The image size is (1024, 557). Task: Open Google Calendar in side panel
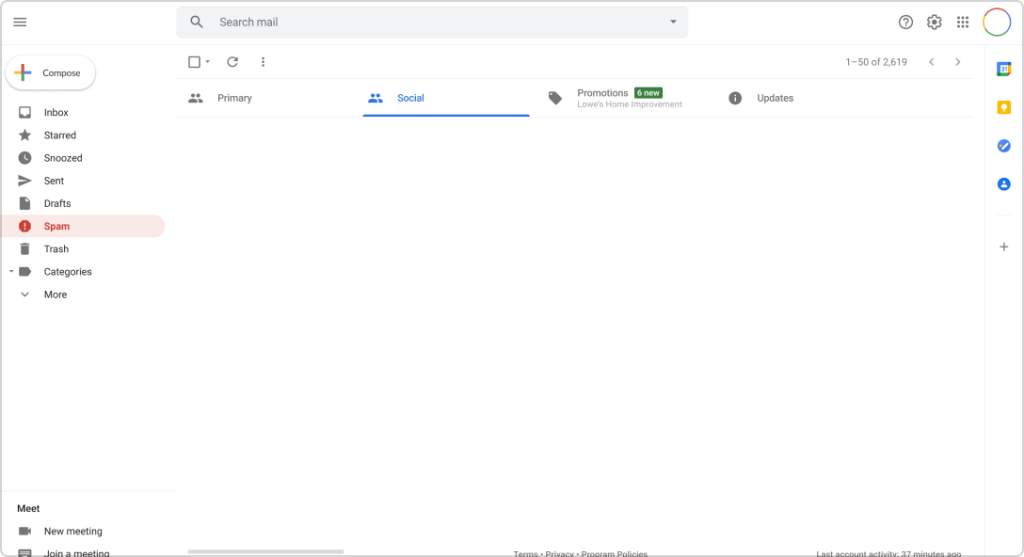tap(1004, 69)
